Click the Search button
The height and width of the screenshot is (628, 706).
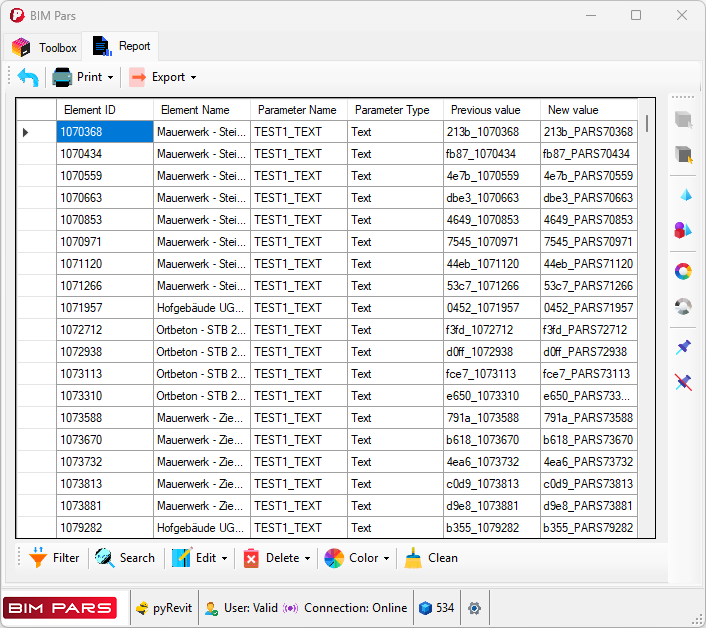click(125, 558)
